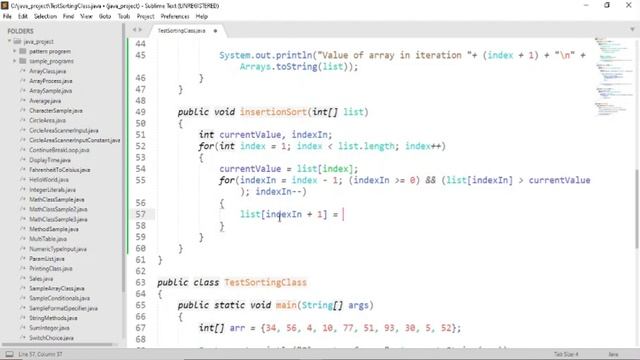Click the file icon beside MethodSample.java

coord(23,229)
